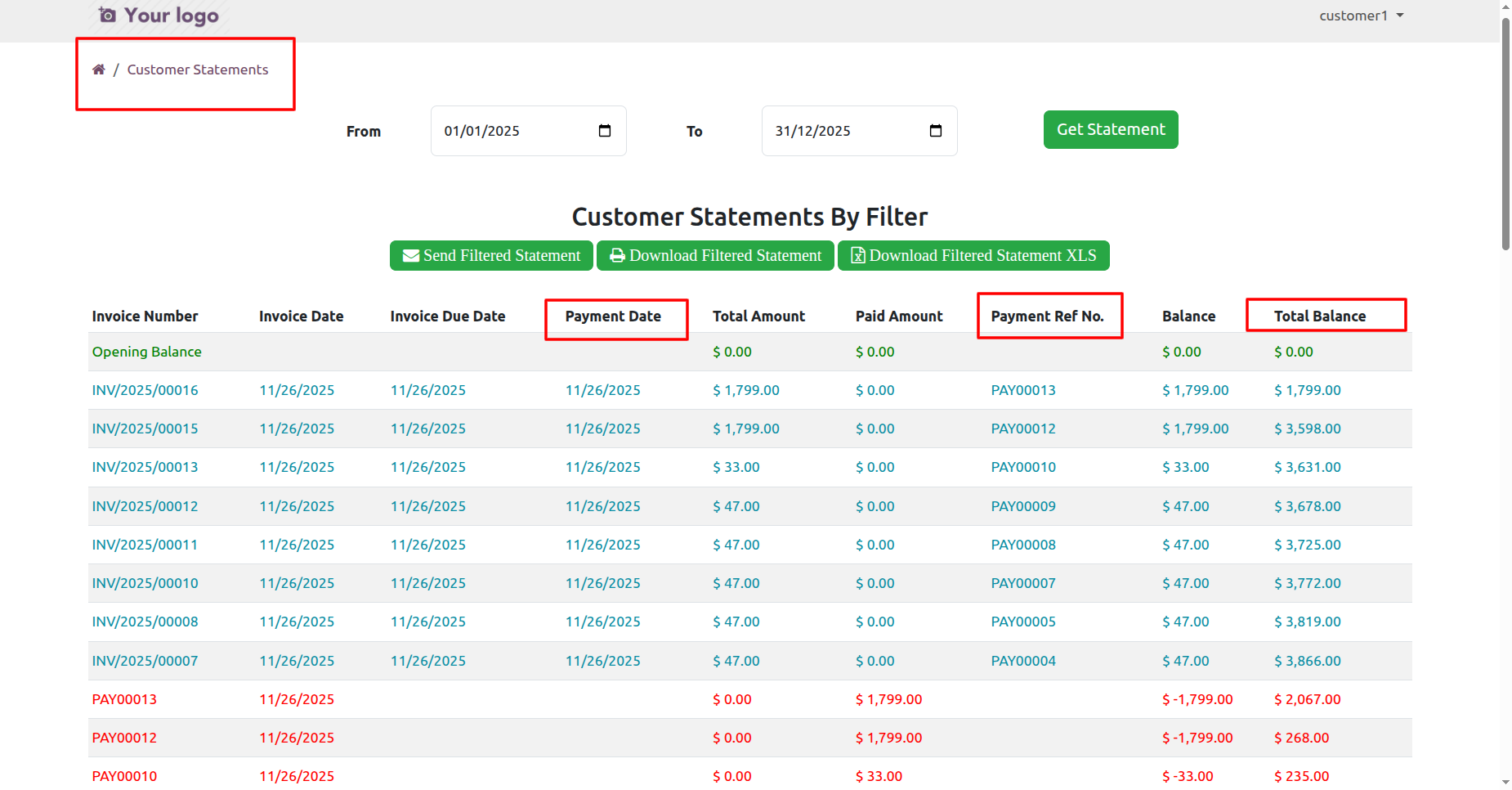Click Download Filtered Statement PDF button
1512x790 pixels.
[x=715, y=255]
